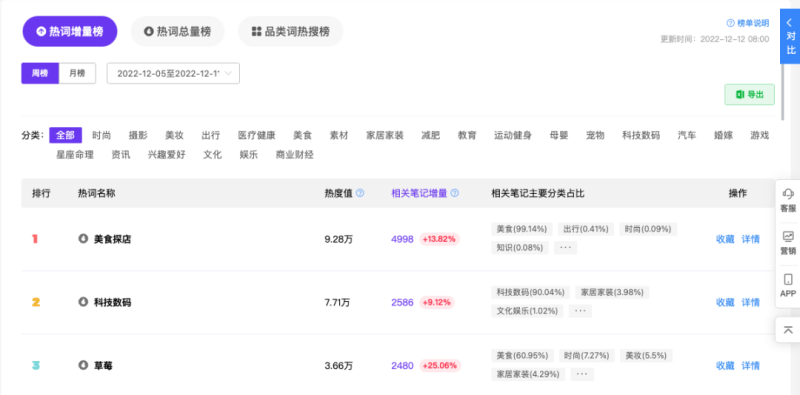Image resolution: width=800 pixels, height=395 pixels.
Task: Switch to the 周榜 weekly ranking
Action: coord(40,73)
